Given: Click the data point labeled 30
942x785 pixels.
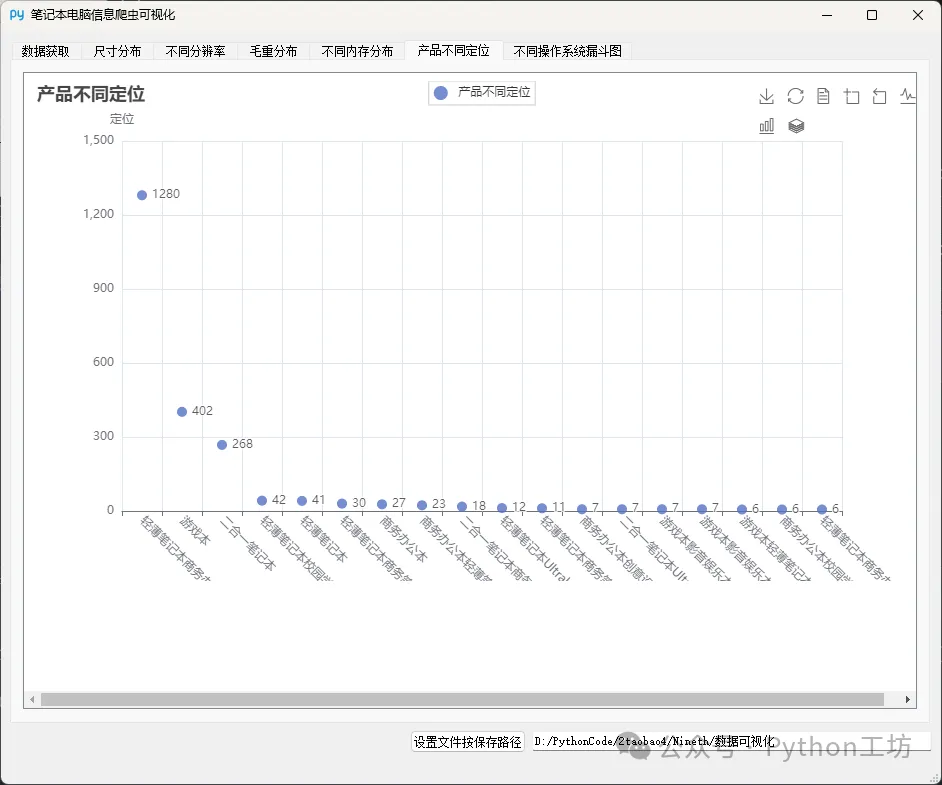Looking at the screenshot, I should pos(342,504).
